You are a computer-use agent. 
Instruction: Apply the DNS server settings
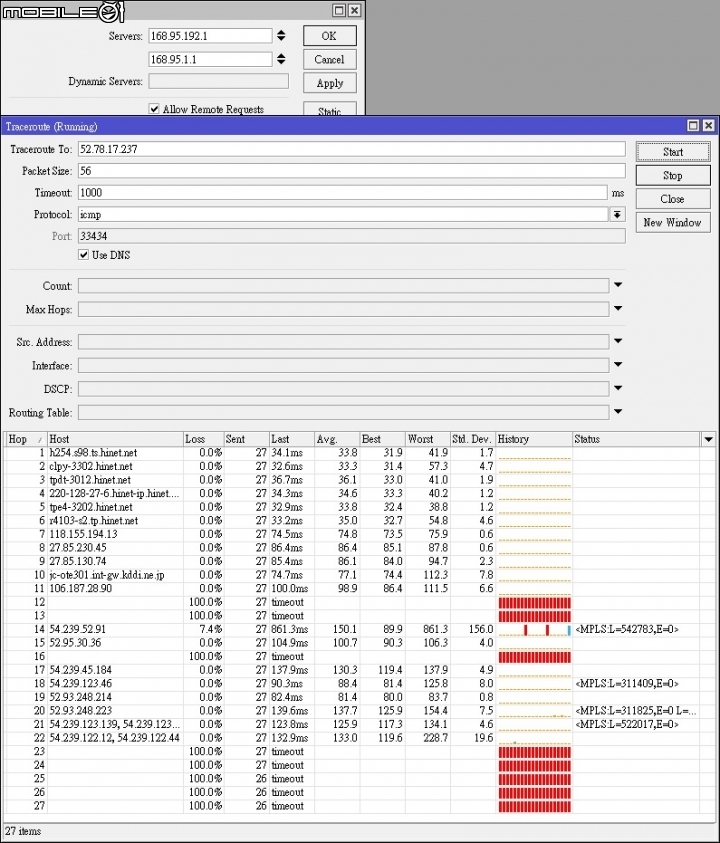329,83
